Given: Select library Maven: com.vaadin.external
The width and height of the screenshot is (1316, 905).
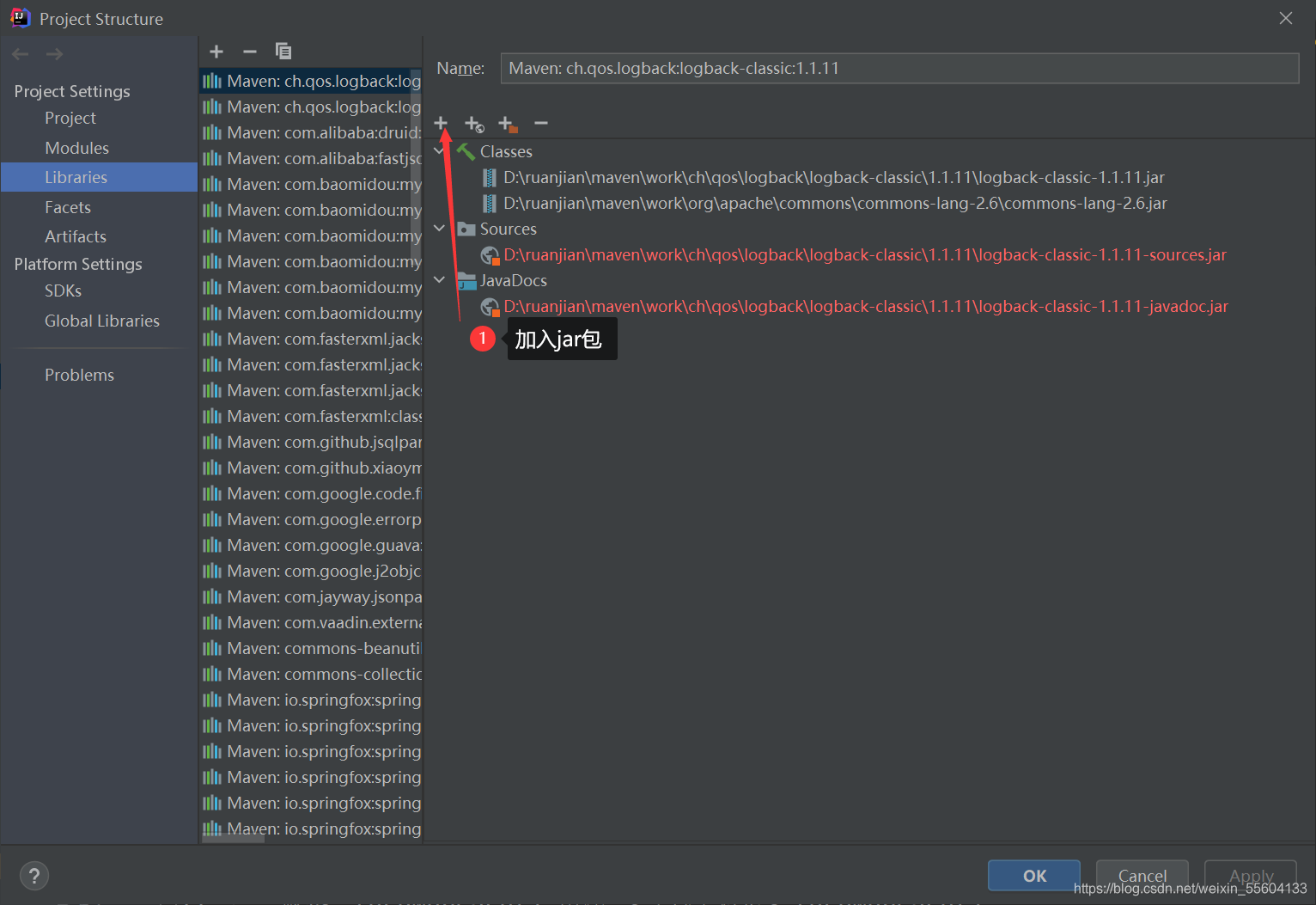Looking at the screenshot, I should [311, 622].
